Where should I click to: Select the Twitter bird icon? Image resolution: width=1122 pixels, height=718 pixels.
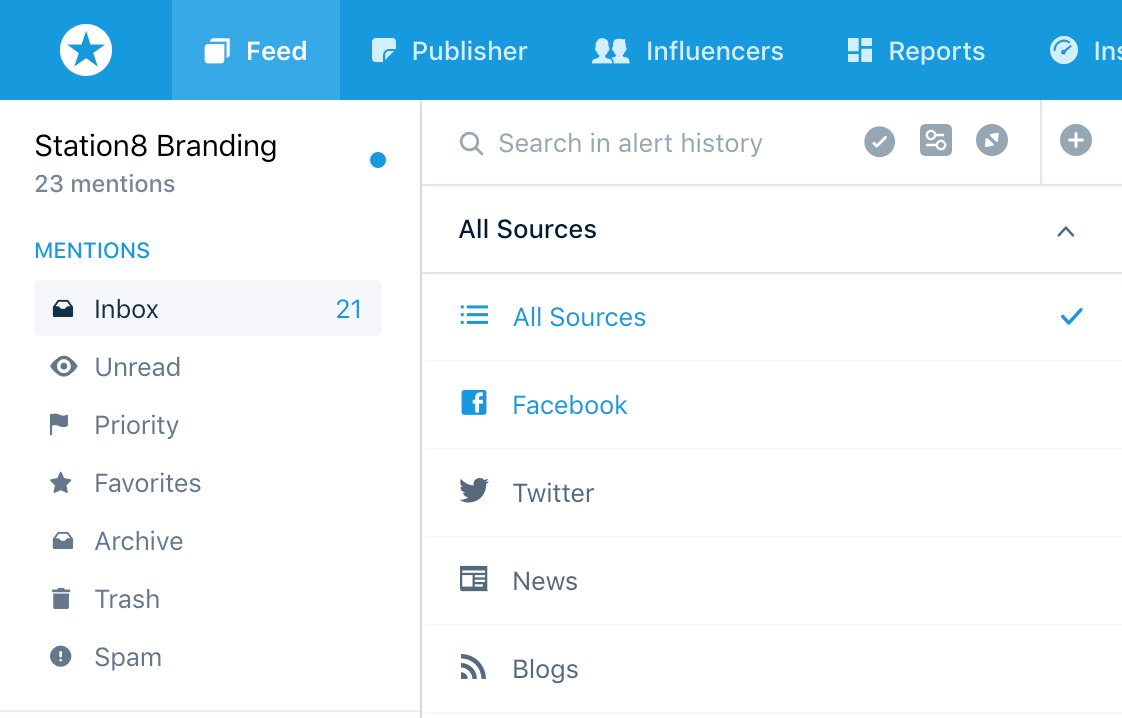point(474,492)
